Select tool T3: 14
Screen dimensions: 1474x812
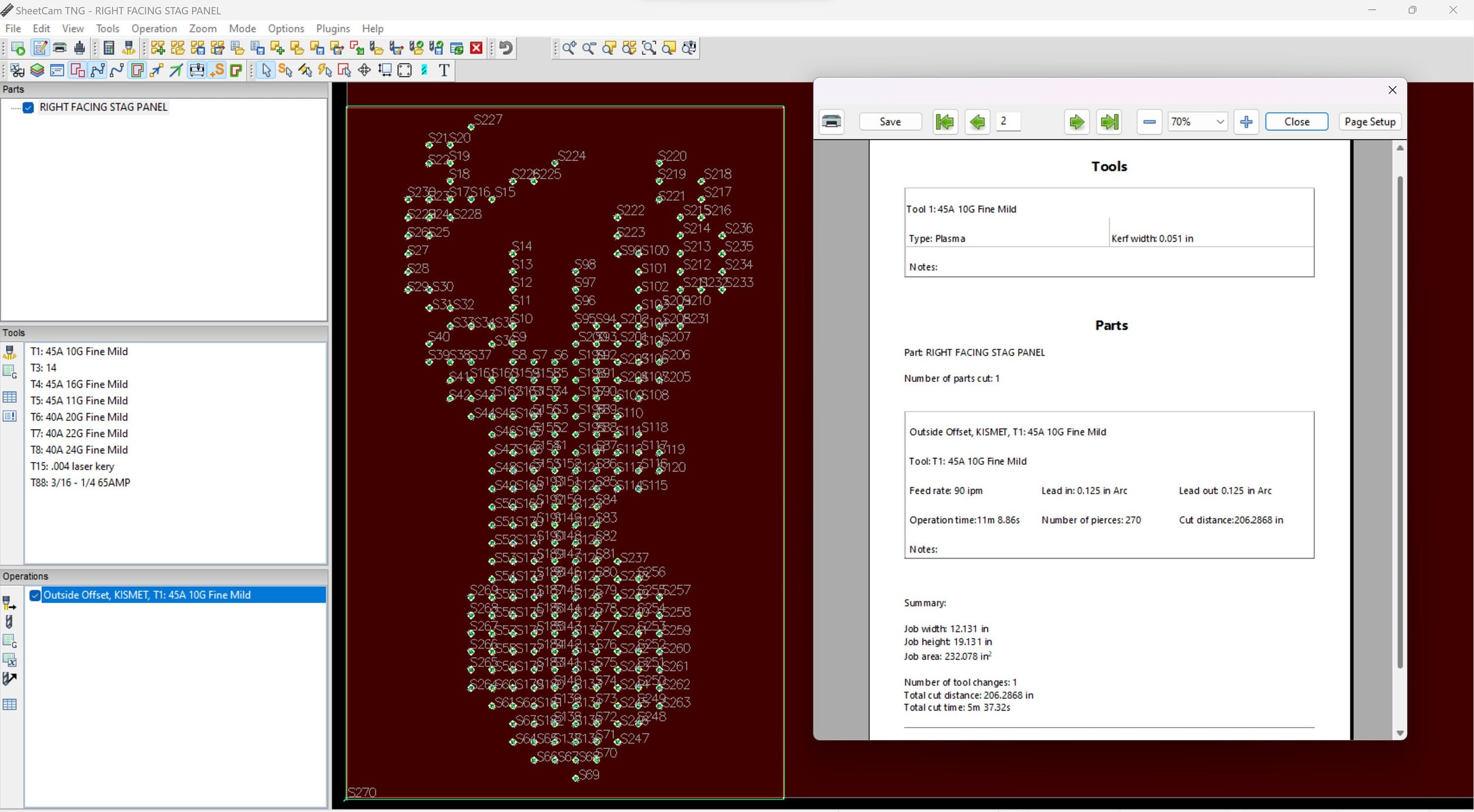coord(44,368)
